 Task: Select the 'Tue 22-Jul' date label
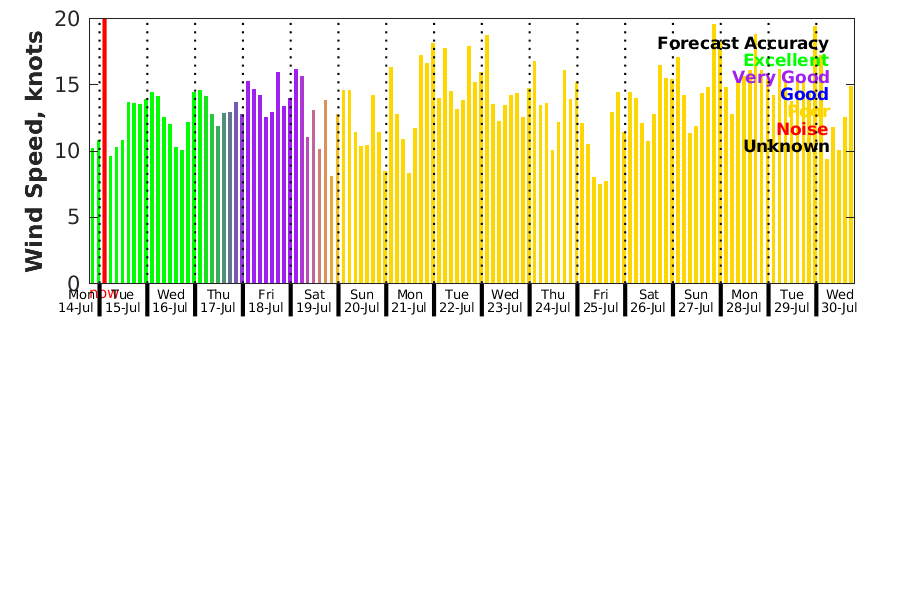[x=457, y=301]
